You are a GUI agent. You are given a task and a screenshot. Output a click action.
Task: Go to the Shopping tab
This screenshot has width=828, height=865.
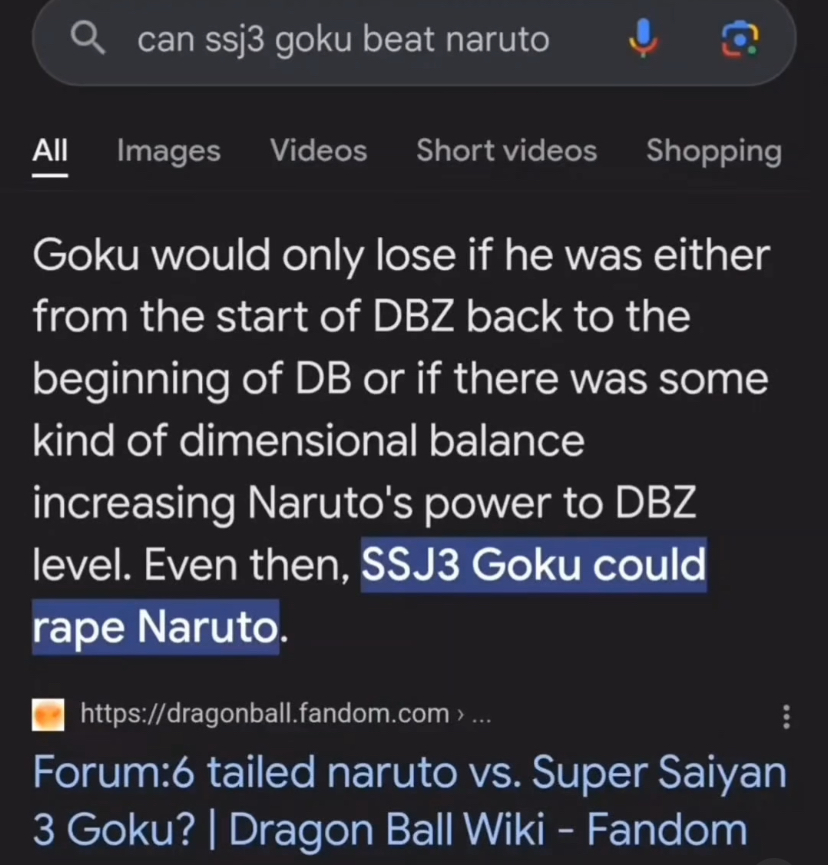(x=714, y=152)
